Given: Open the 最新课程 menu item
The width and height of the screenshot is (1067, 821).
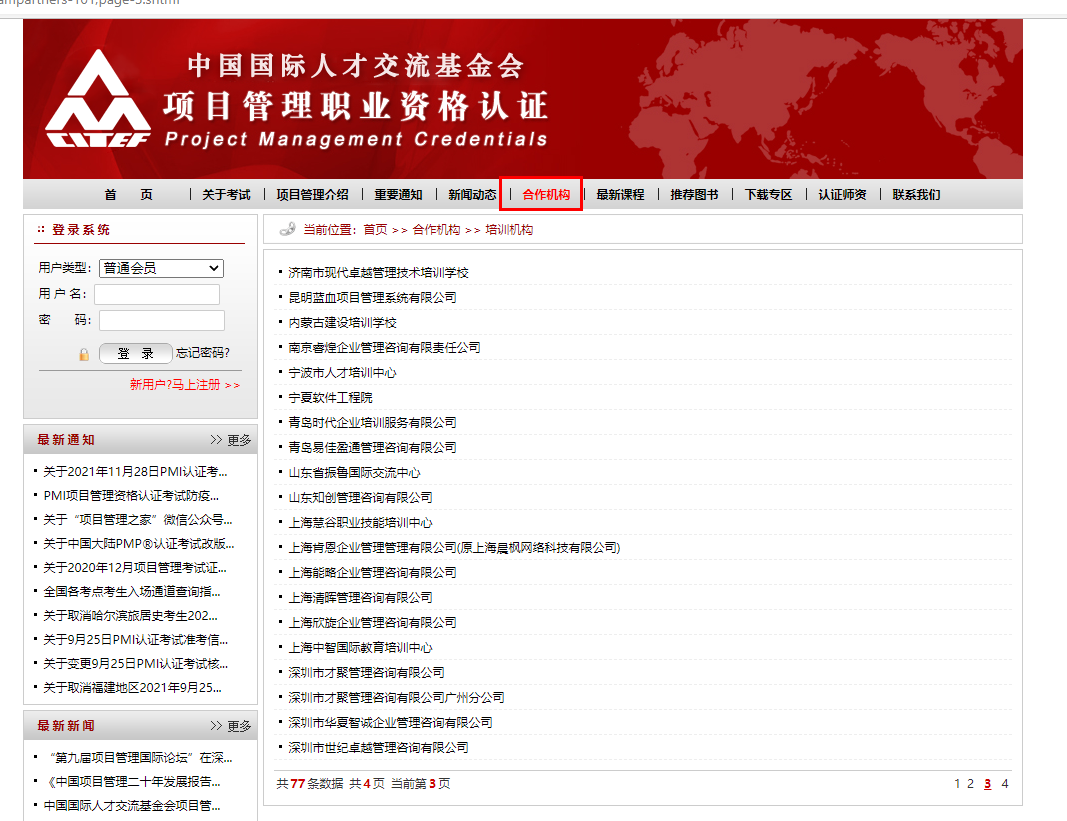Looking at the screenshot, I should [620, 195].
